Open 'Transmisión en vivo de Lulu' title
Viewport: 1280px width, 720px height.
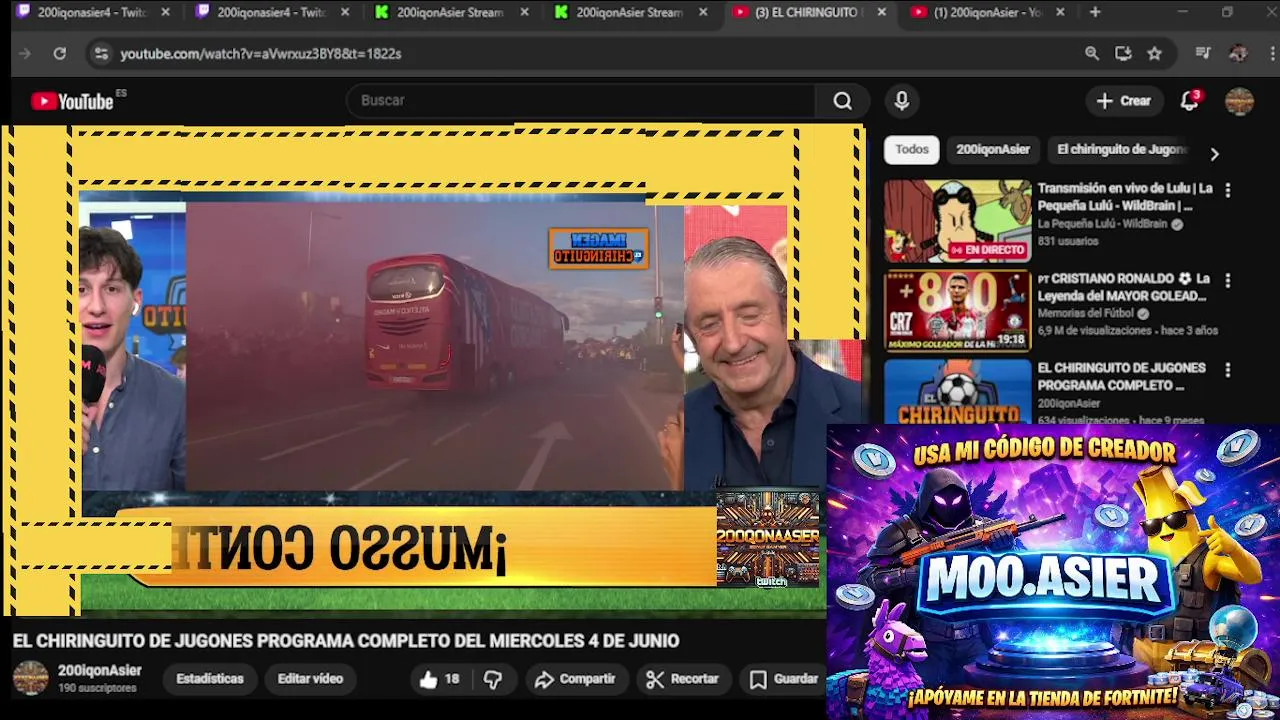click(x=1125, y=197)
